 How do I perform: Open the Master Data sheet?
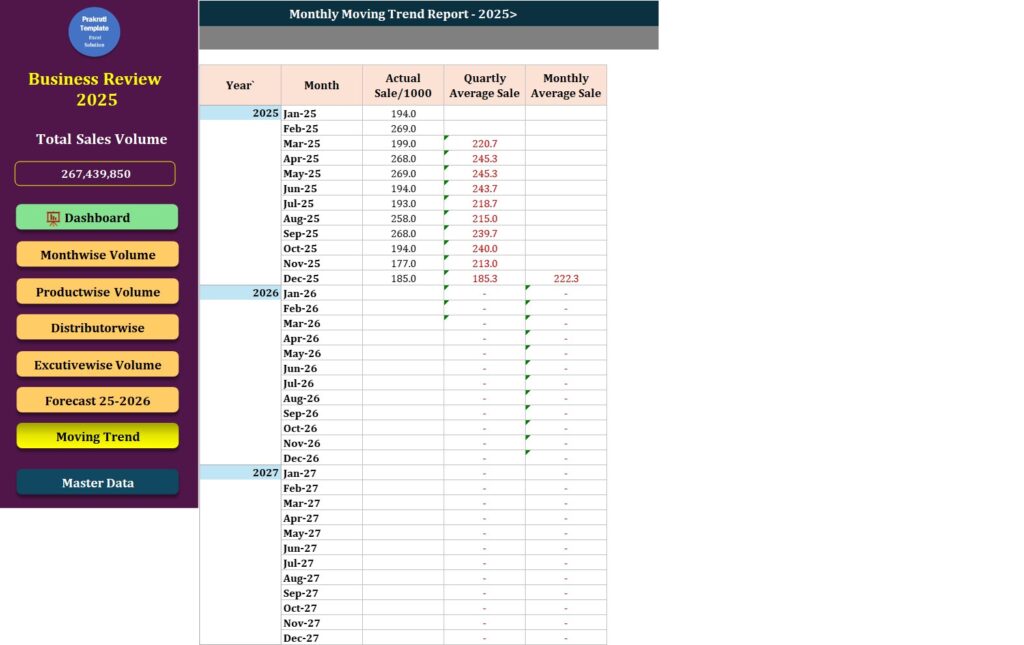tap(97, 482)
